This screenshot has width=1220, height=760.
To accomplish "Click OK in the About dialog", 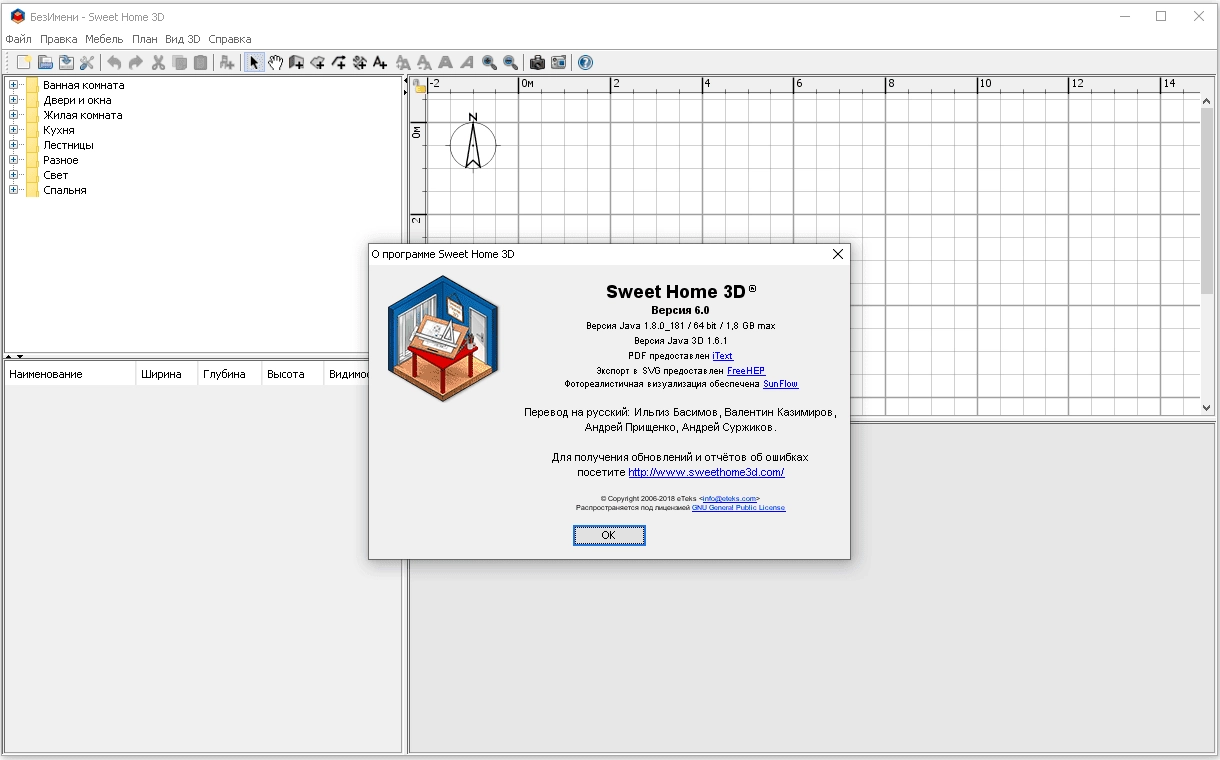I will (x=609, y=536).
